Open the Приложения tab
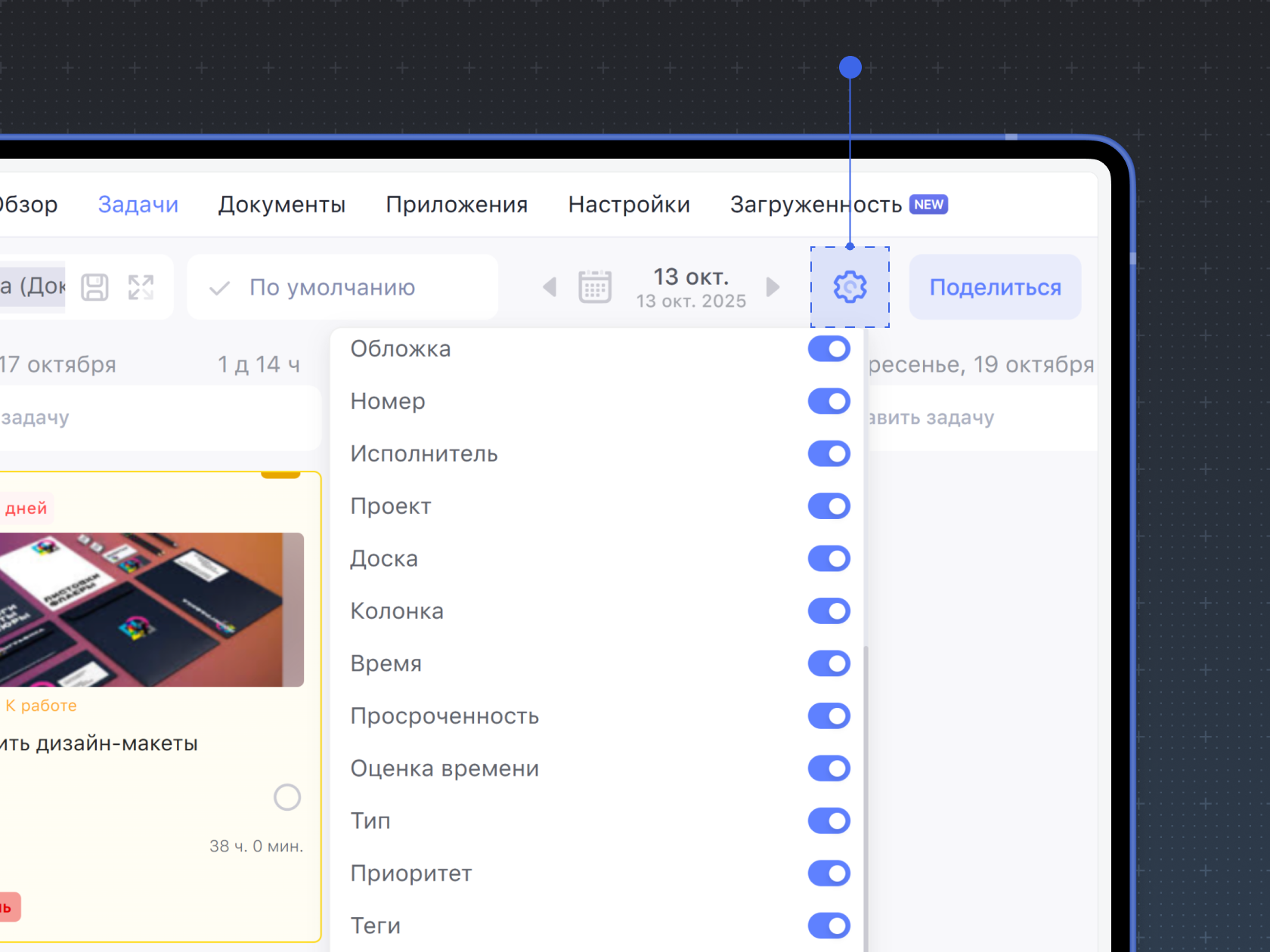 tap(457, 205)
